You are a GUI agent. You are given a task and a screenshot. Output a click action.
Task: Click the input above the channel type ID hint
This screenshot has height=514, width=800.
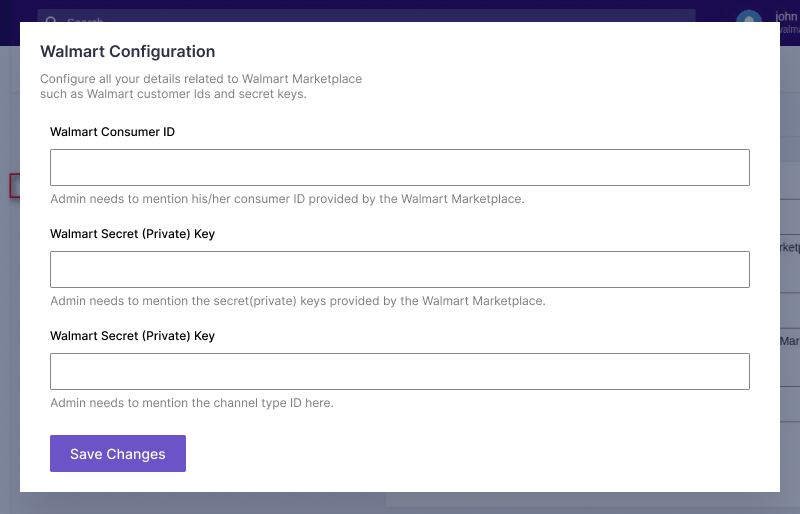[400, 371]
